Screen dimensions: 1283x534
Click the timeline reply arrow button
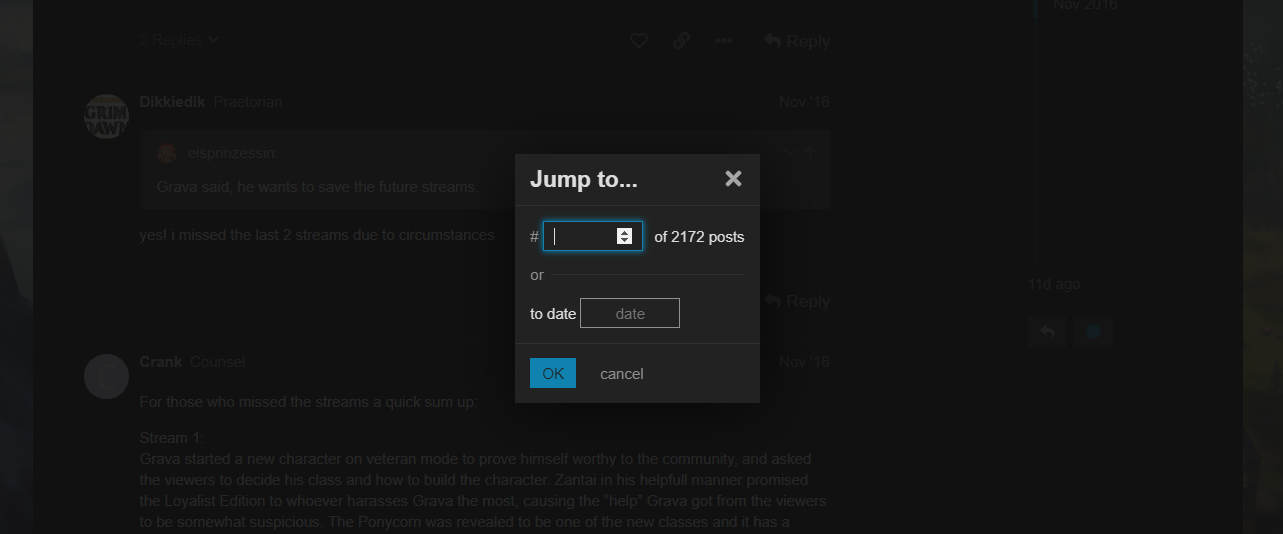(x=1047, y=331)
